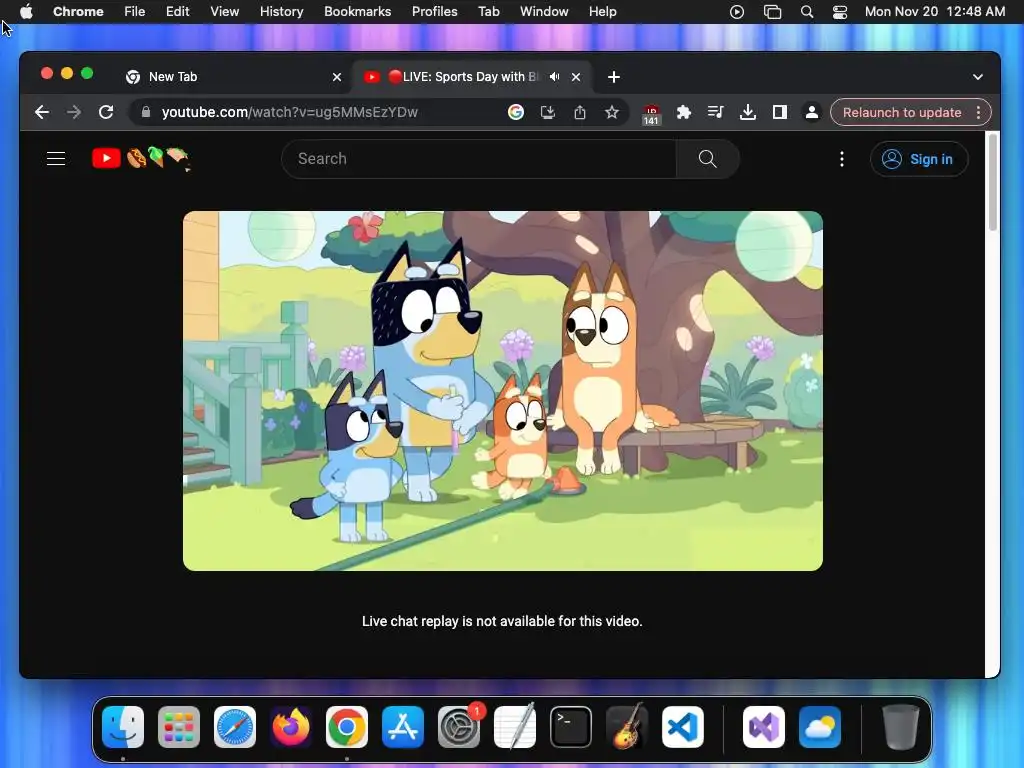Open Control Center in menu bar
The image size is (1024, 768).
coord(840,11)
